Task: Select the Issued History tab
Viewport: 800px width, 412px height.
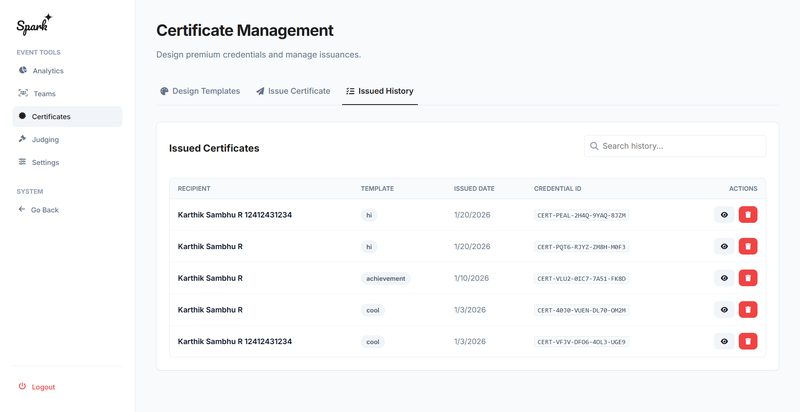Action: point(379,91)
